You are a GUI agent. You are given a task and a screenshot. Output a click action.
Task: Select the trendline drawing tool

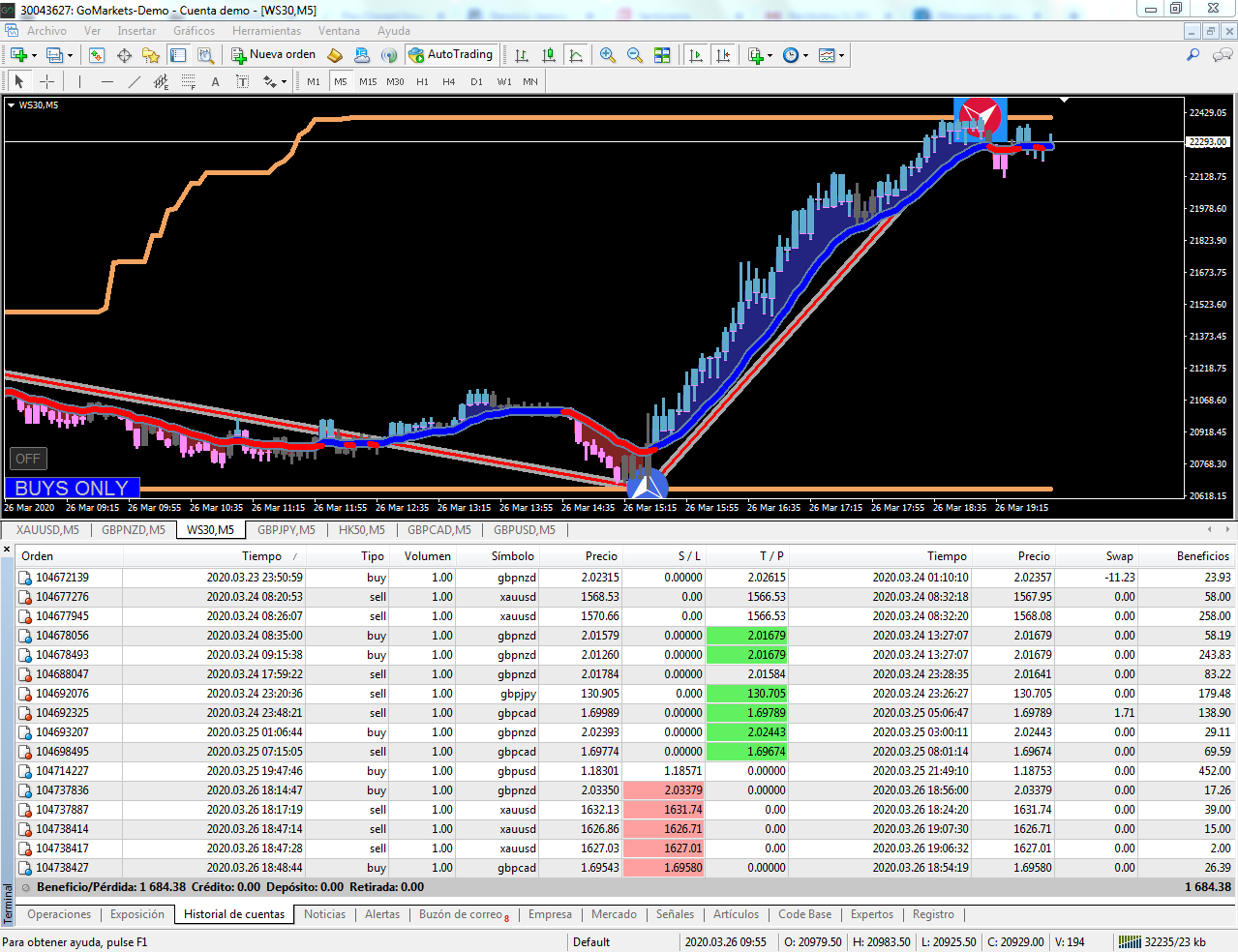[134, 81]
